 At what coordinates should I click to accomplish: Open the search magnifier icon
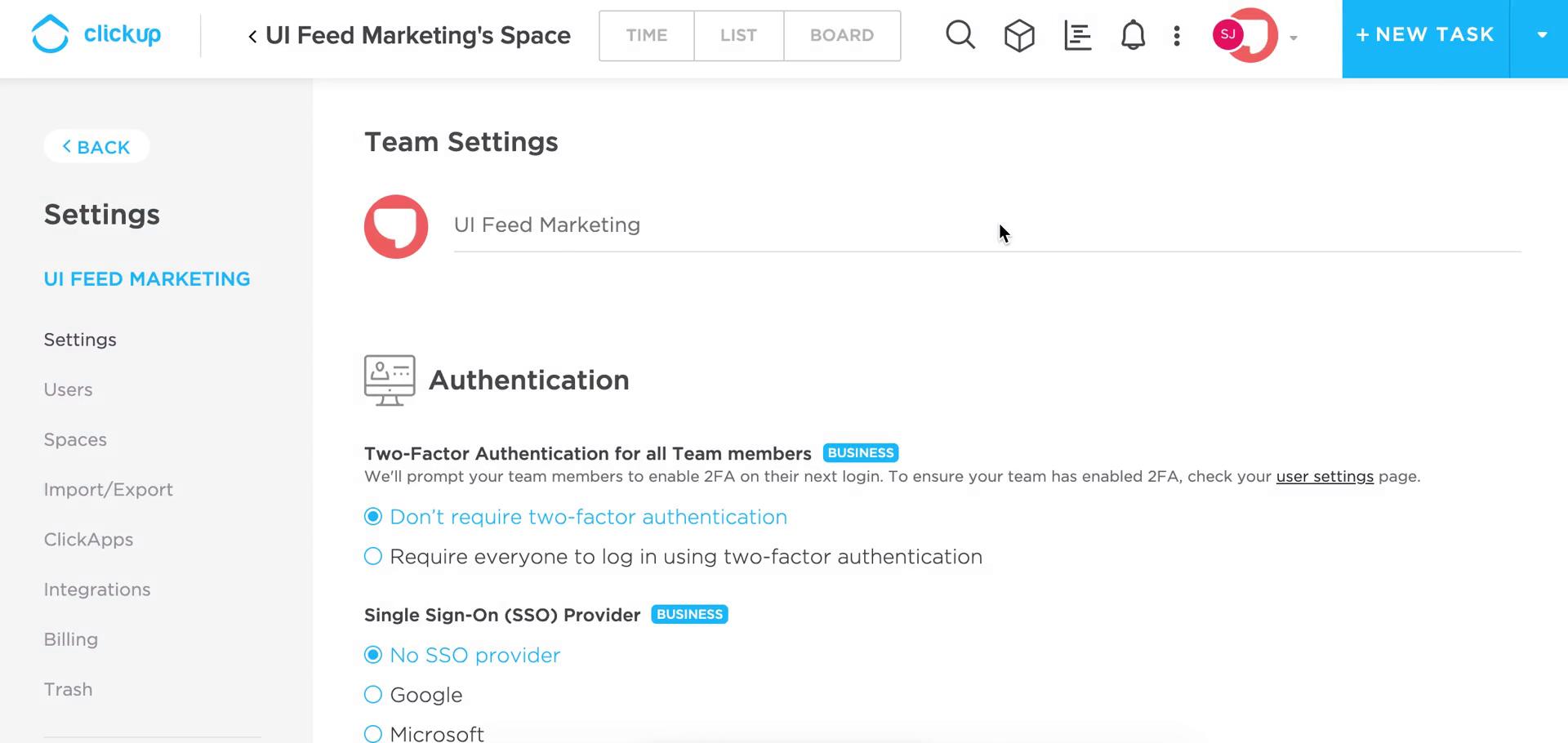coord(960,35)
